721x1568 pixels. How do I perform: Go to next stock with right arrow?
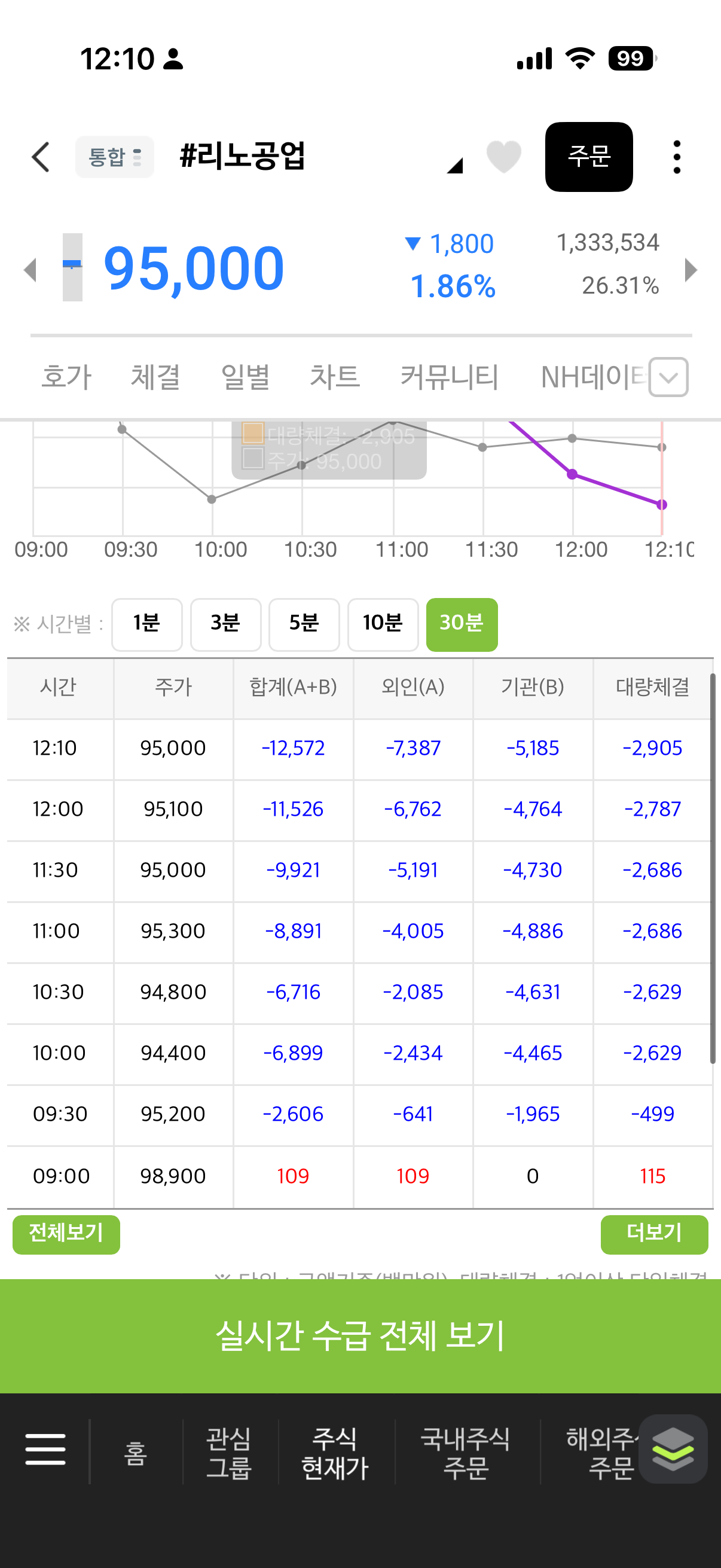pyautogui.click(x=691, y=270)
